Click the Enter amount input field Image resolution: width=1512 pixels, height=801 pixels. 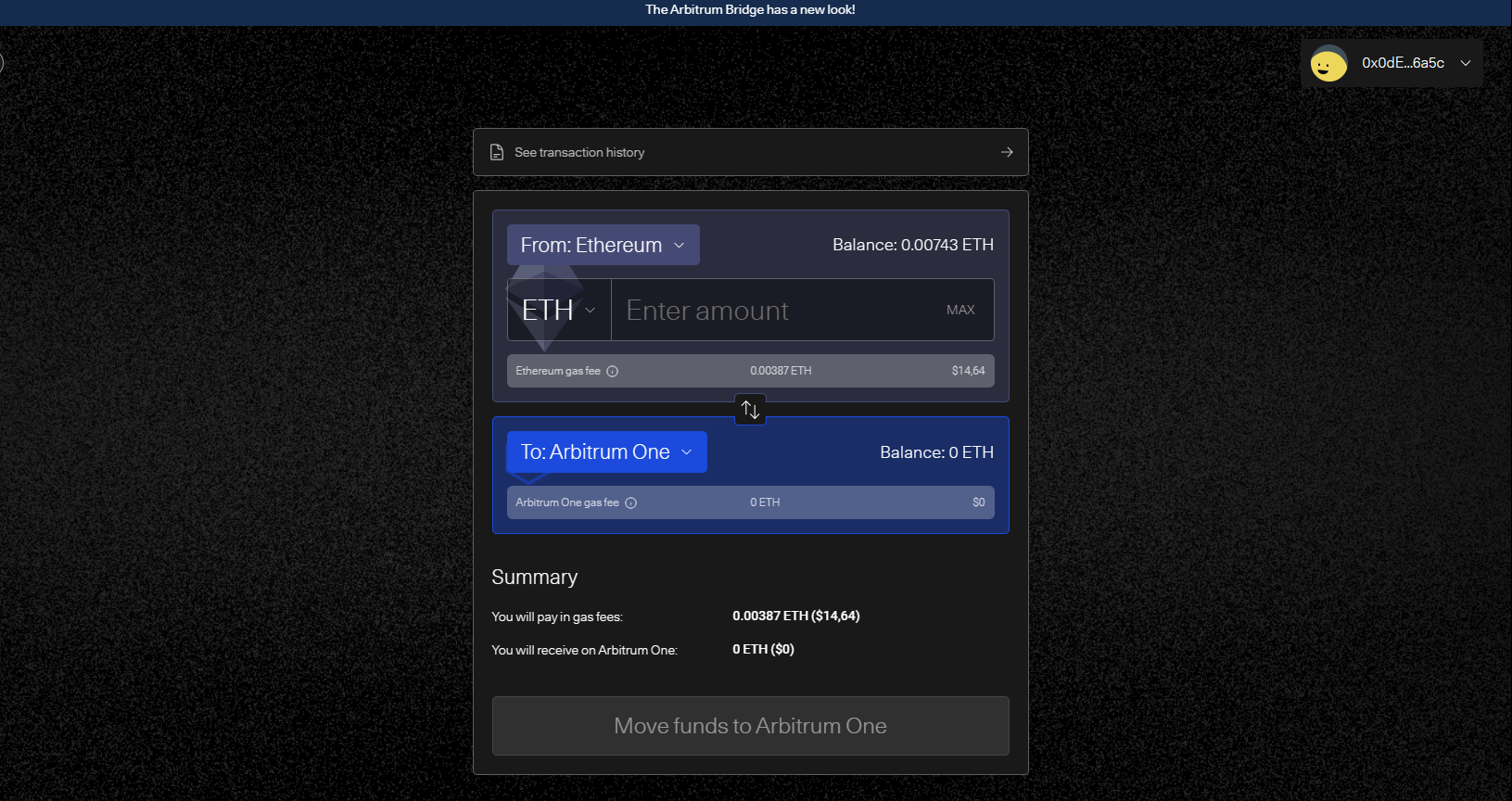[769, 310]
